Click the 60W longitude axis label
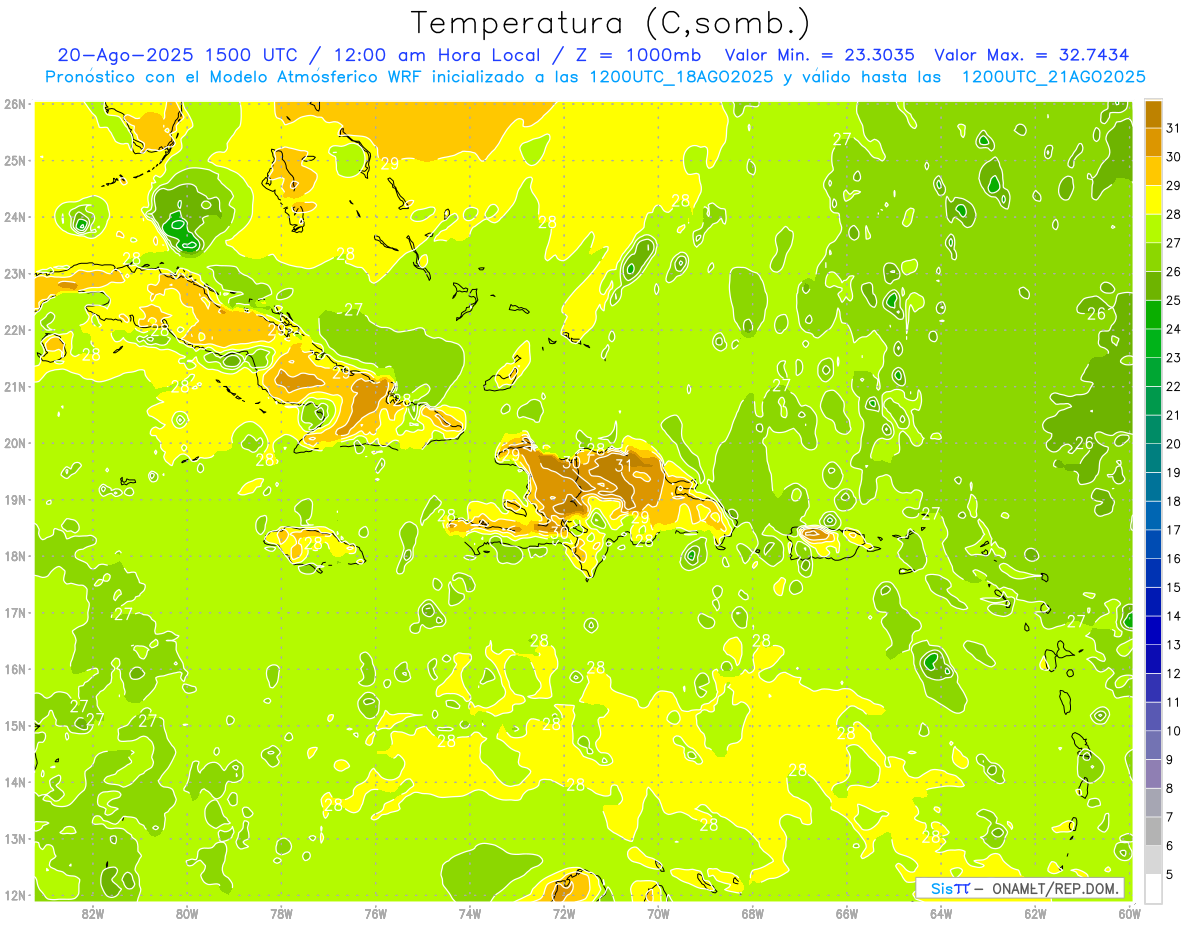 pyautogui.click(x=1129, y=913)
